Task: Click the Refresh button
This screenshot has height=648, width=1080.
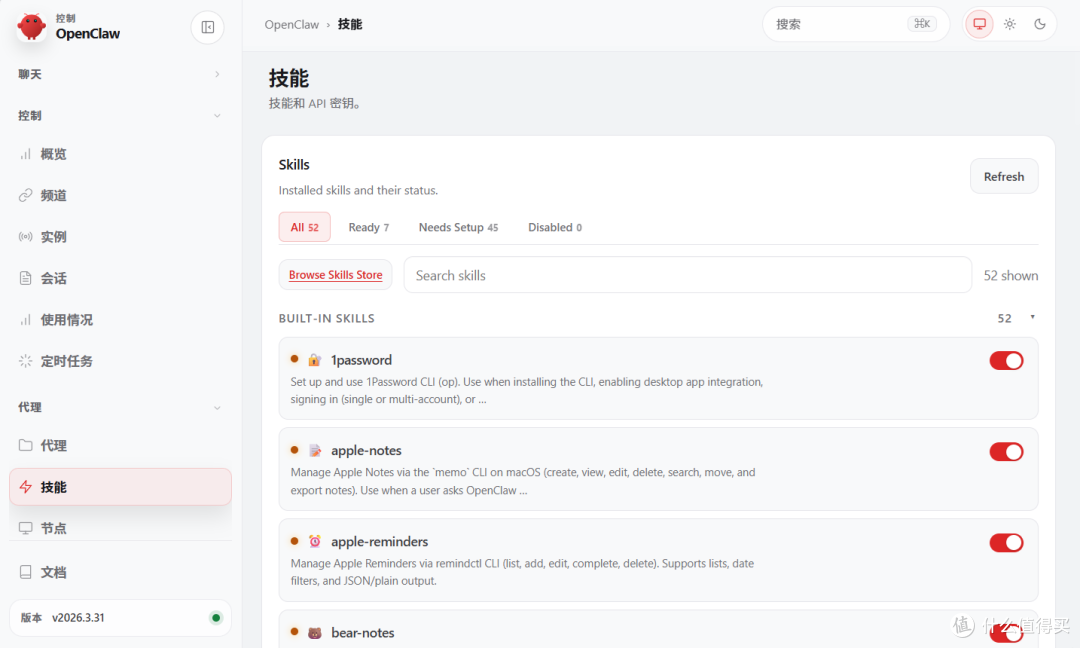Action: pos(1004,176)
